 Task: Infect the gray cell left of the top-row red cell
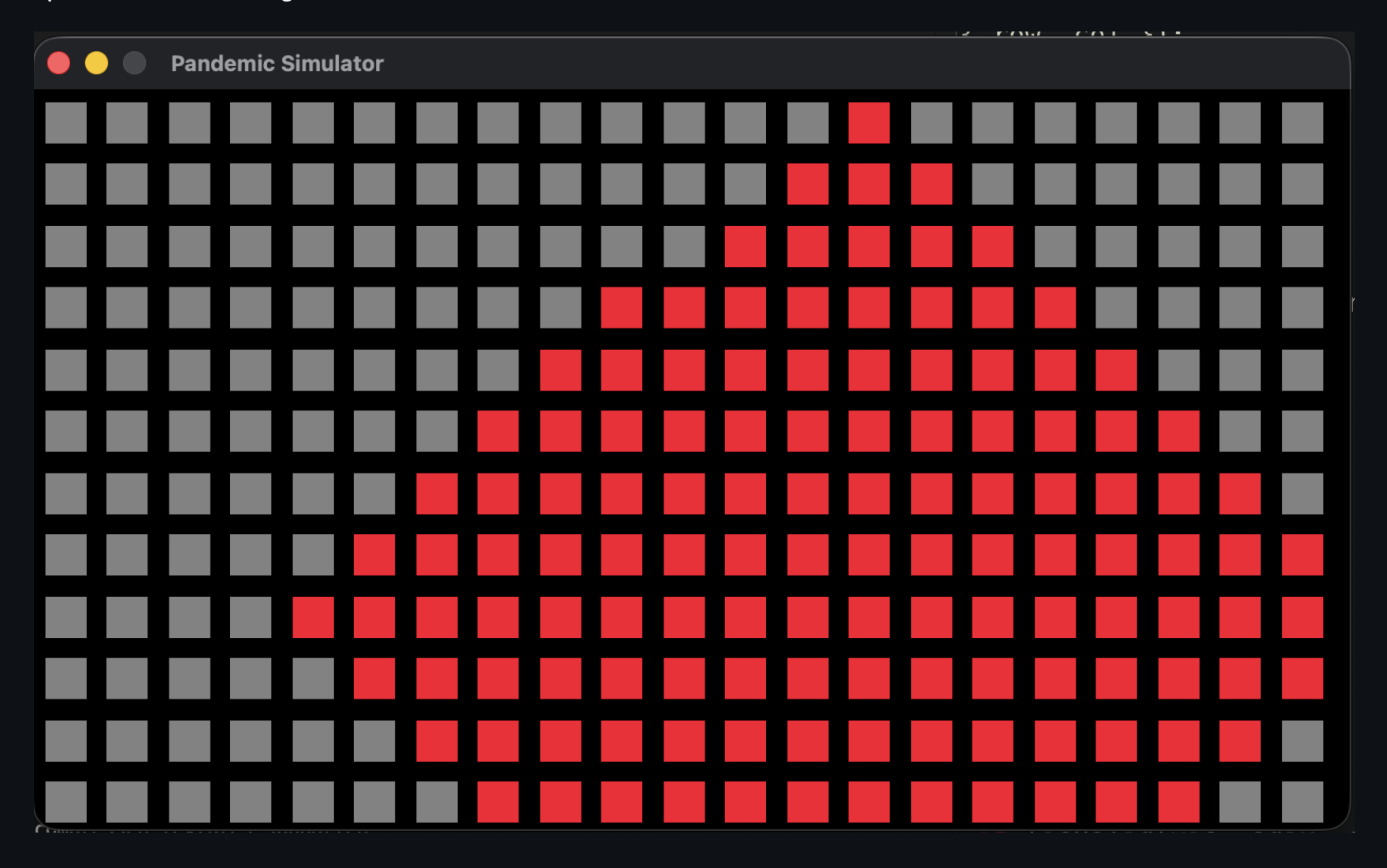[x=808, y=123]
